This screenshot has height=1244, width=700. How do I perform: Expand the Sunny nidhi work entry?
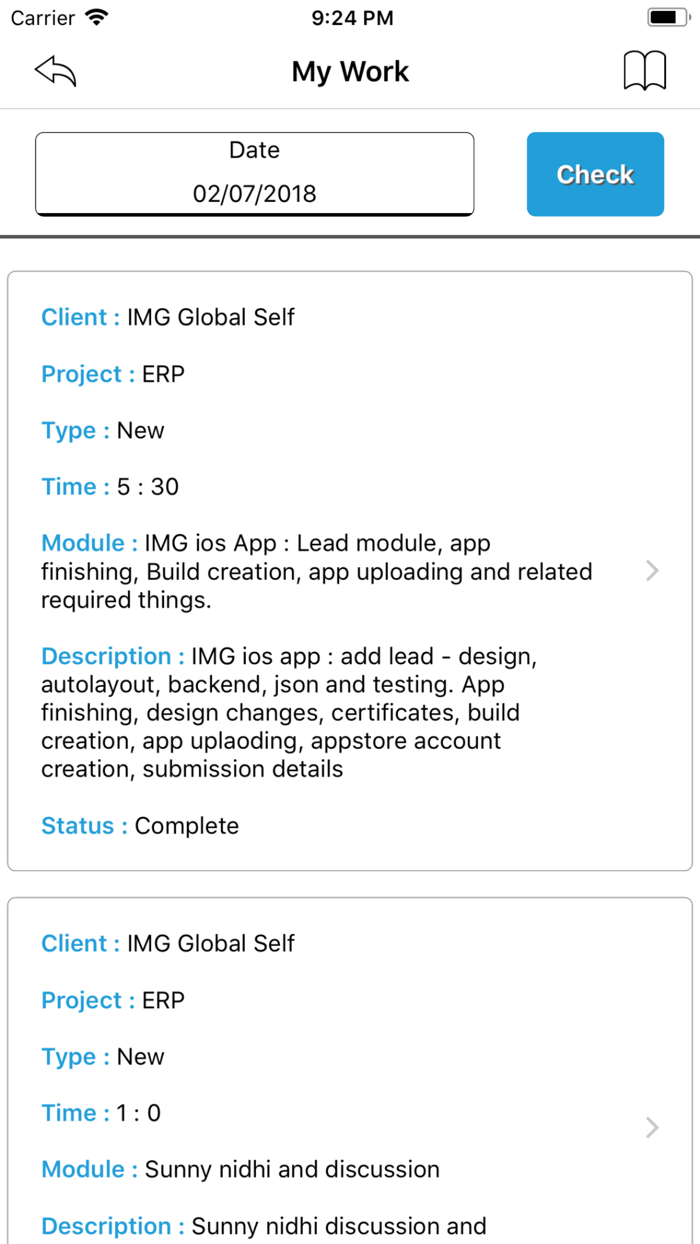click(652, 1127)
